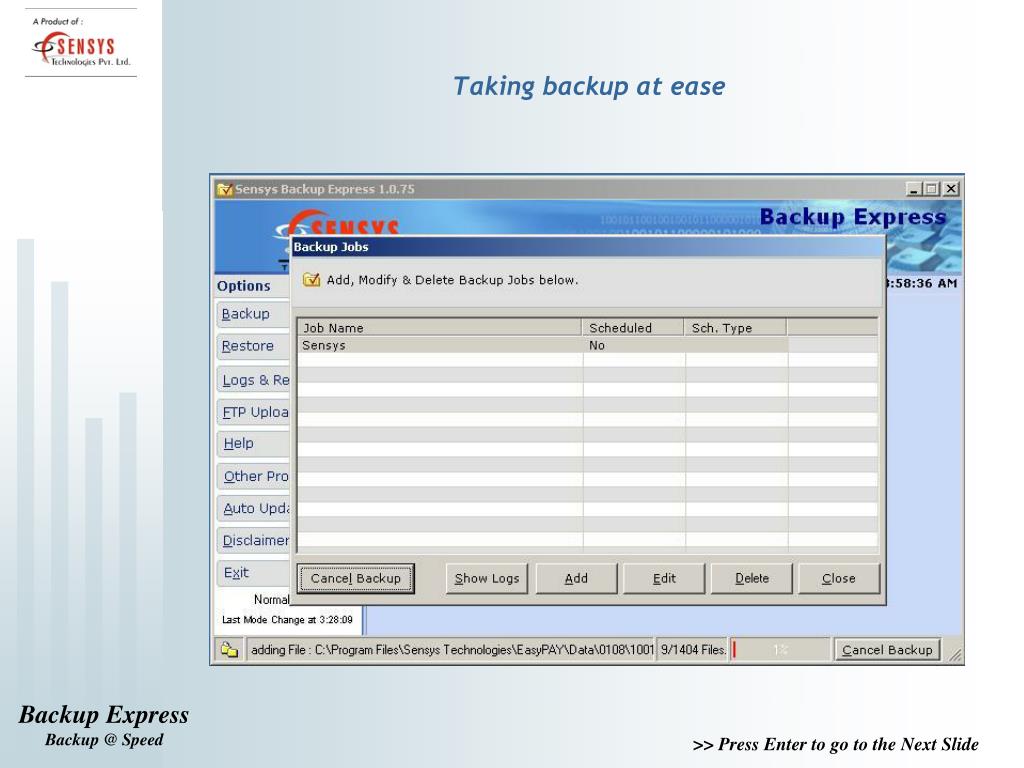Click the Job Name column header
Screen dimensions: 1024x768
pyautogui.click(x=440, y=328)
